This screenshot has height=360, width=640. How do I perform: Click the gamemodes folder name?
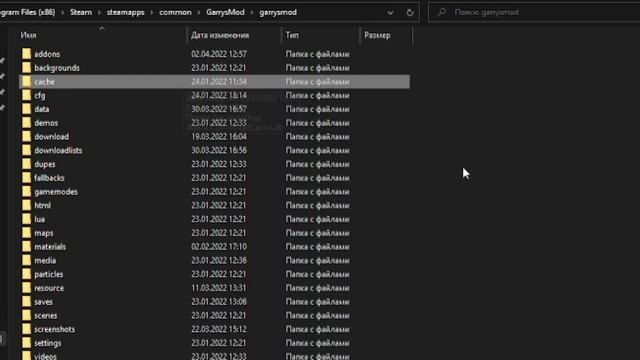[x=56, y=192]
